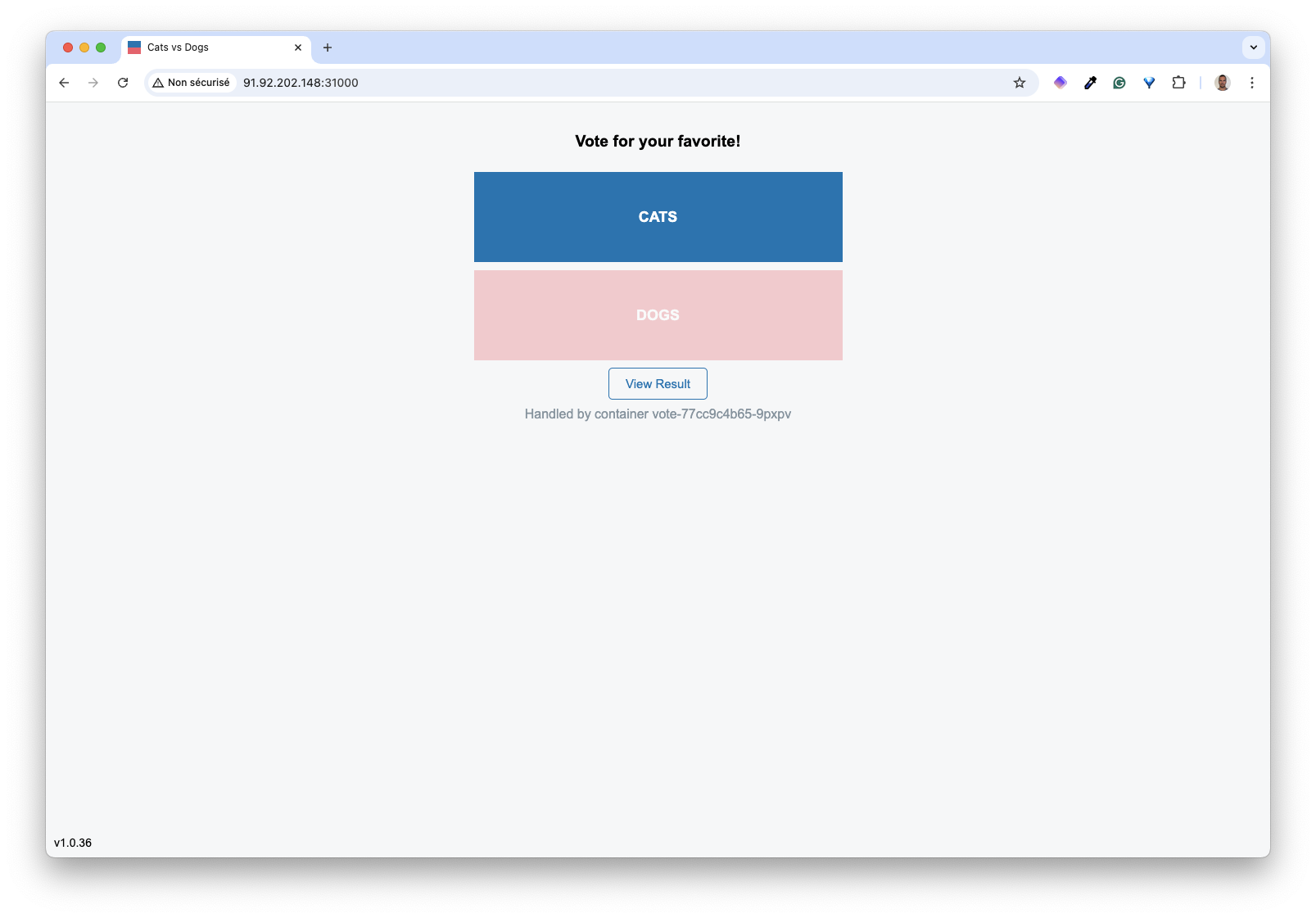Close the Cats vs Dogs tab
This screenshot has height=918, width=1316.
pos(298,47)
